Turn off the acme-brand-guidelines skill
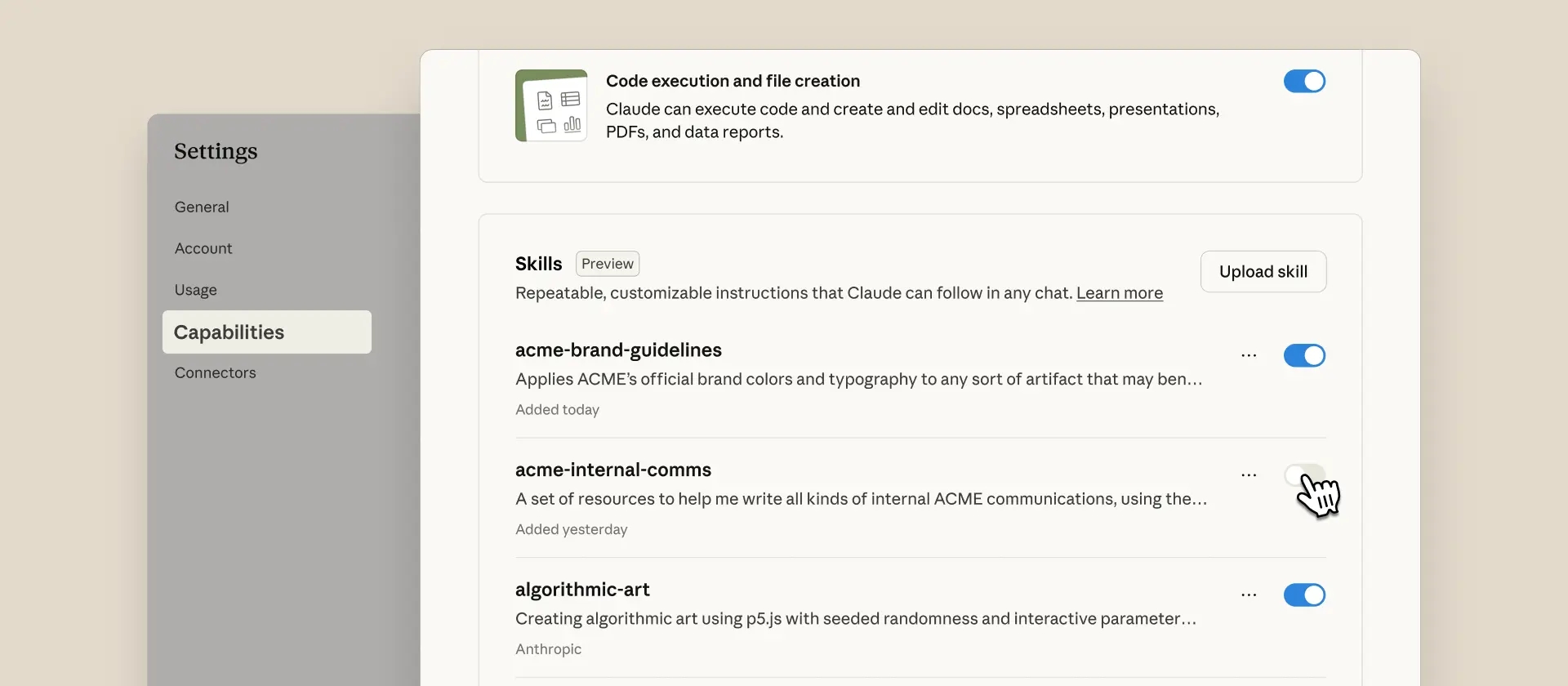 pyautogui.click(x=1304, y=356)
